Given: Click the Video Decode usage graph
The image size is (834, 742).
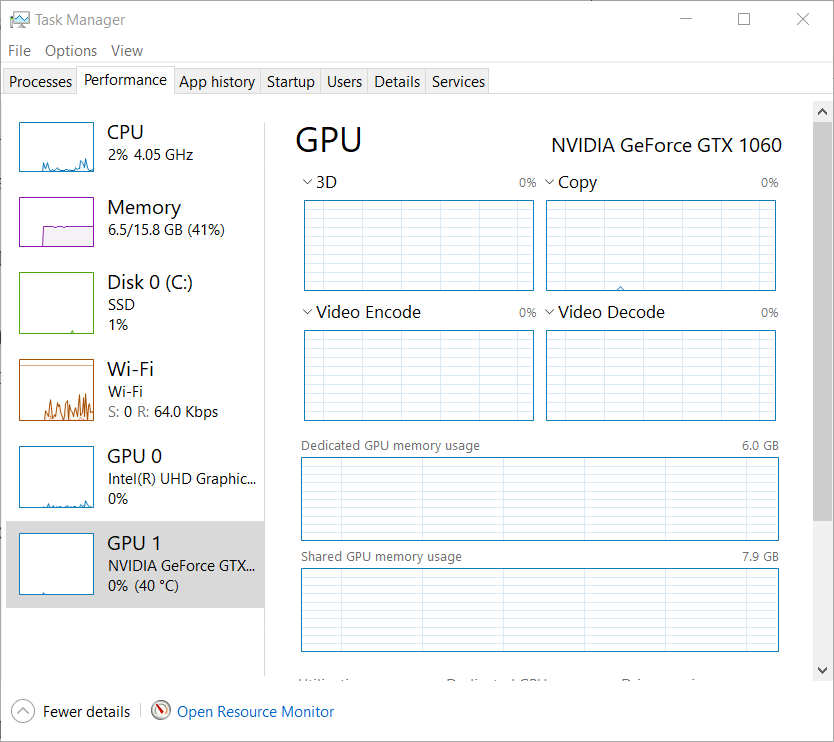Looking at the screenshot, I should tap(661, 375).
